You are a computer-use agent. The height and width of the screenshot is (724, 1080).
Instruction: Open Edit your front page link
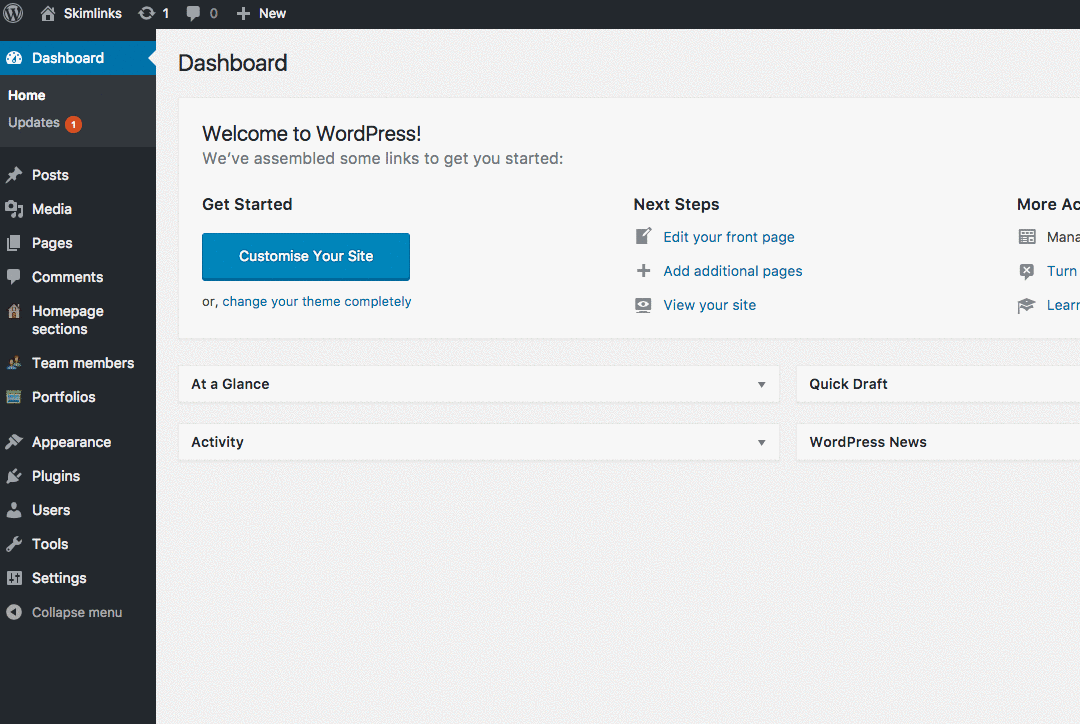pyautogui.click(x=729, y=237)
